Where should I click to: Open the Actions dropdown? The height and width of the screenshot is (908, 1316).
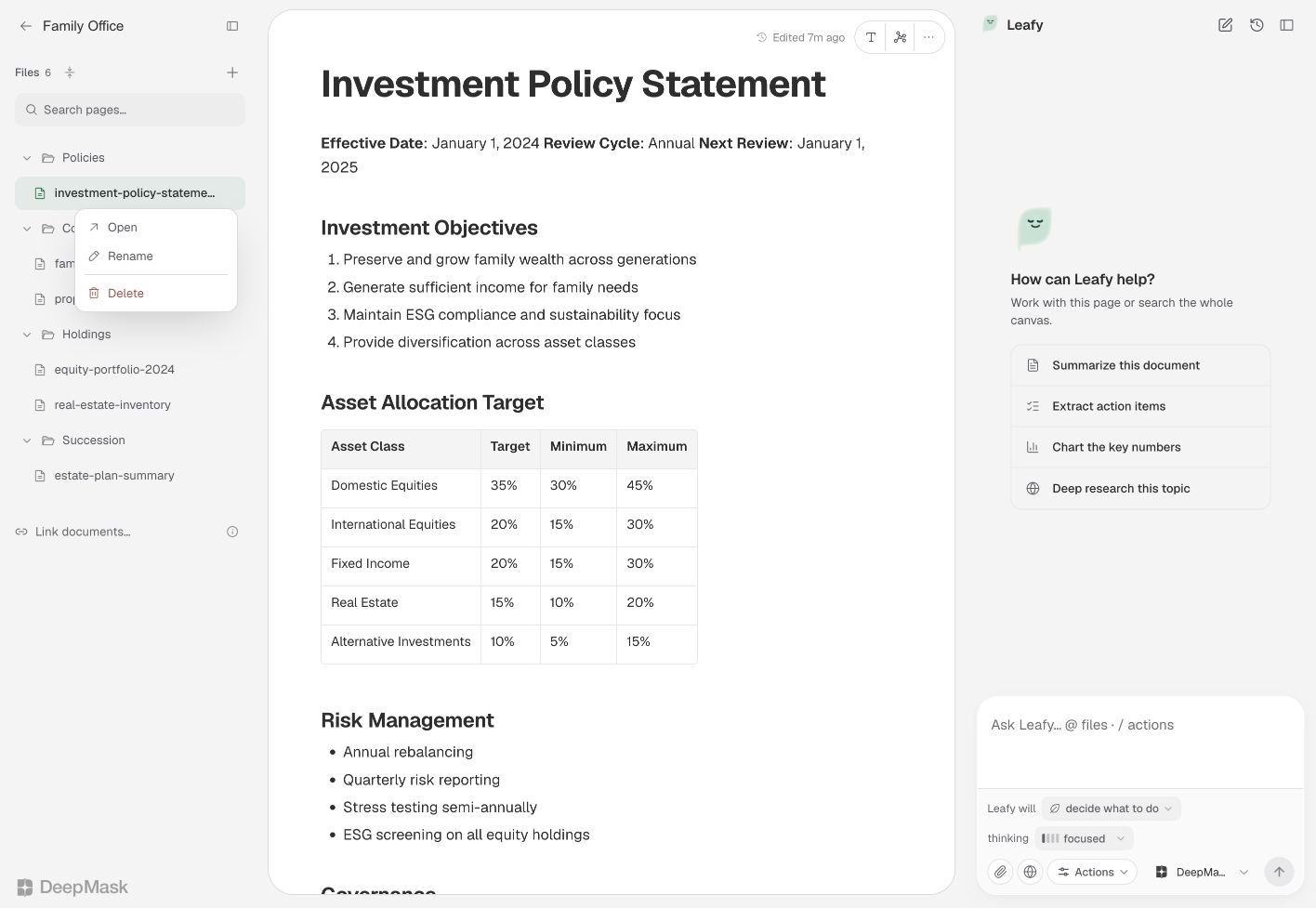click(1092, 872)
